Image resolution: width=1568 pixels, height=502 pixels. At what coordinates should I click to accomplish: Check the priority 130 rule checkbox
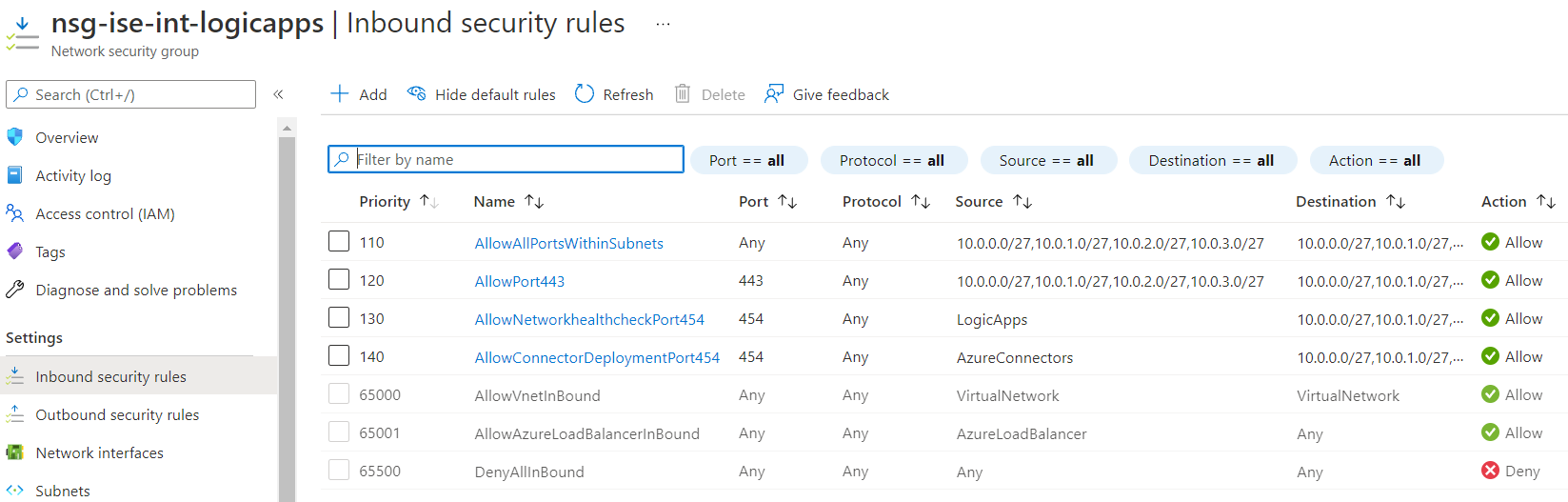339,317
